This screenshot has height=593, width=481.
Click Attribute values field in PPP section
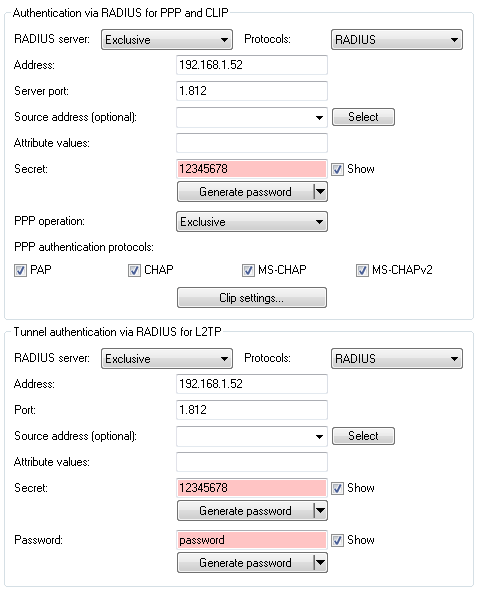(x=252, y=143)
